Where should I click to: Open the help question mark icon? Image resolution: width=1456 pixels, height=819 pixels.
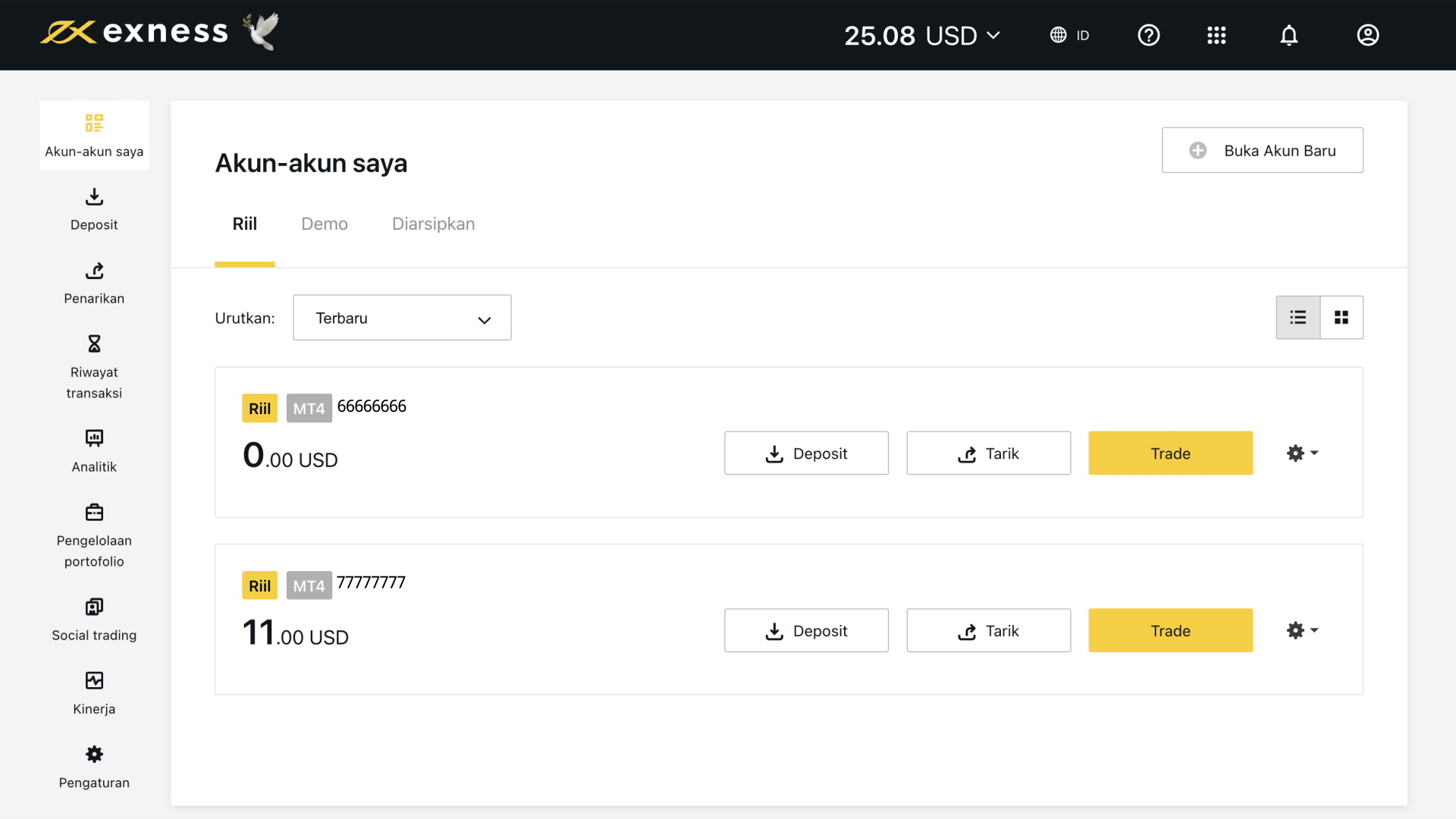1149,35
